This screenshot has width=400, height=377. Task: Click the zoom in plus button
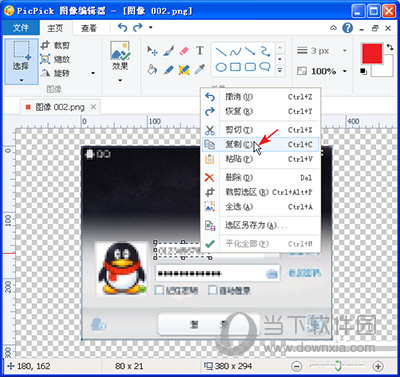click(x=378, y=366)
